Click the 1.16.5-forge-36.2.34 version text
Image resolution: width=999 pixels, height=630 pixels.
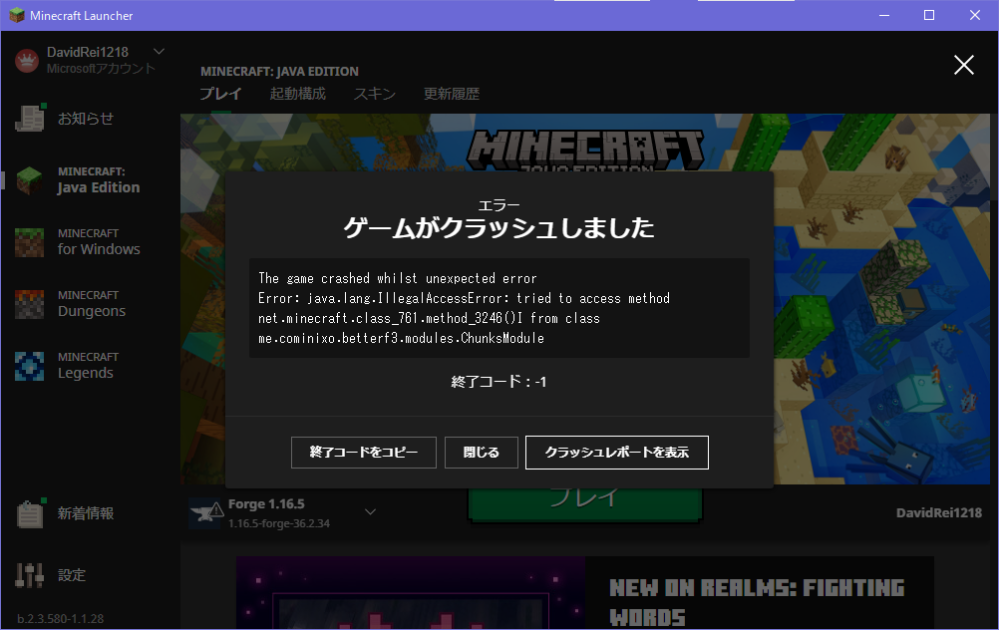[x=279, y=524]
